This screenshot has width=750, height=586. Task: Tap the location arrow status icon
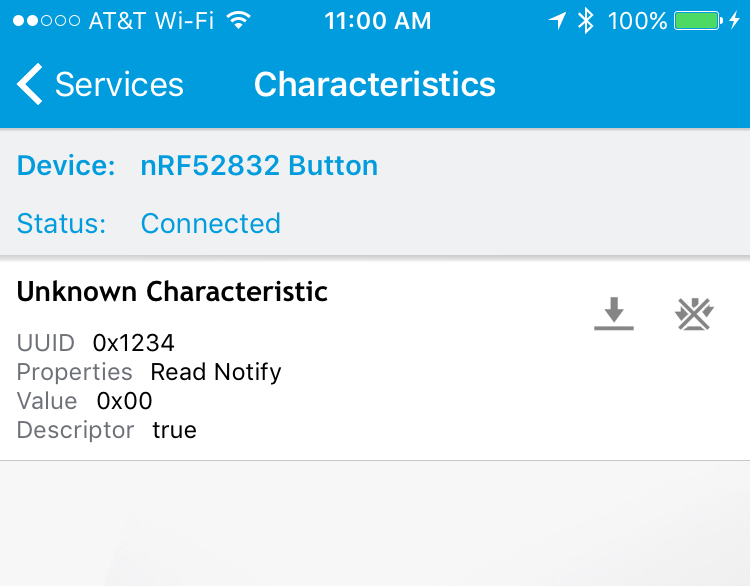pos(557,21)
